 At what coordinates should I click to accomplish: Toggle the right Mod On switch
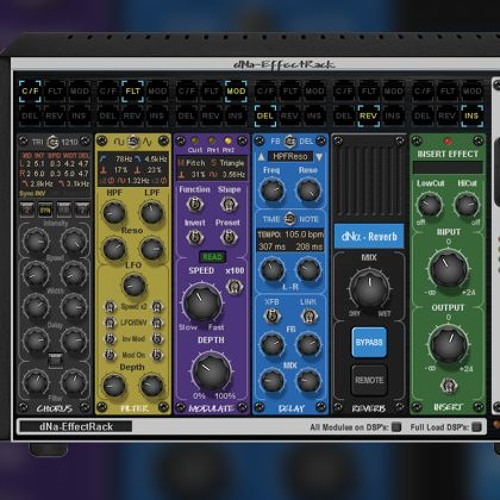click(x=157, y=355)
